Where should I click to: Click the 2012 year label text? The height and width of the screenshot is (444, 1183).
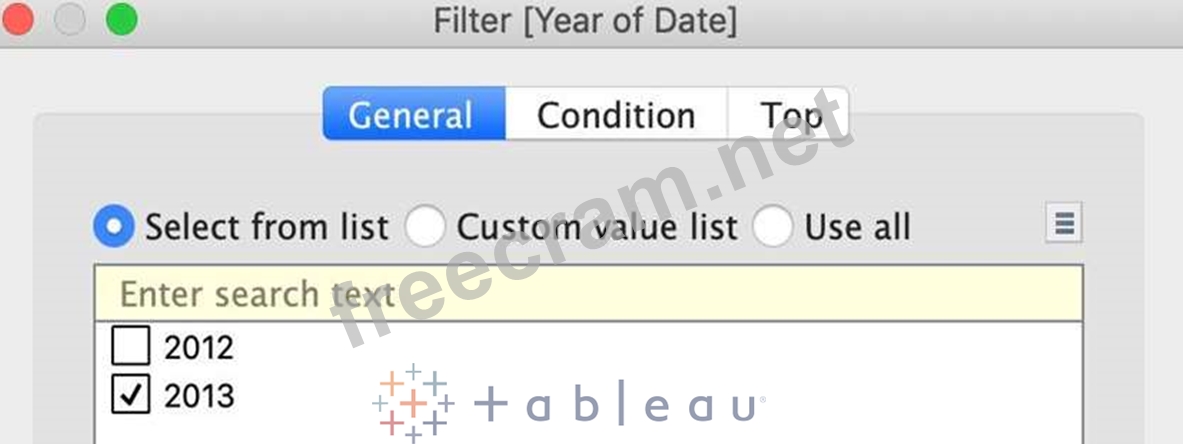tap(199, 348)
